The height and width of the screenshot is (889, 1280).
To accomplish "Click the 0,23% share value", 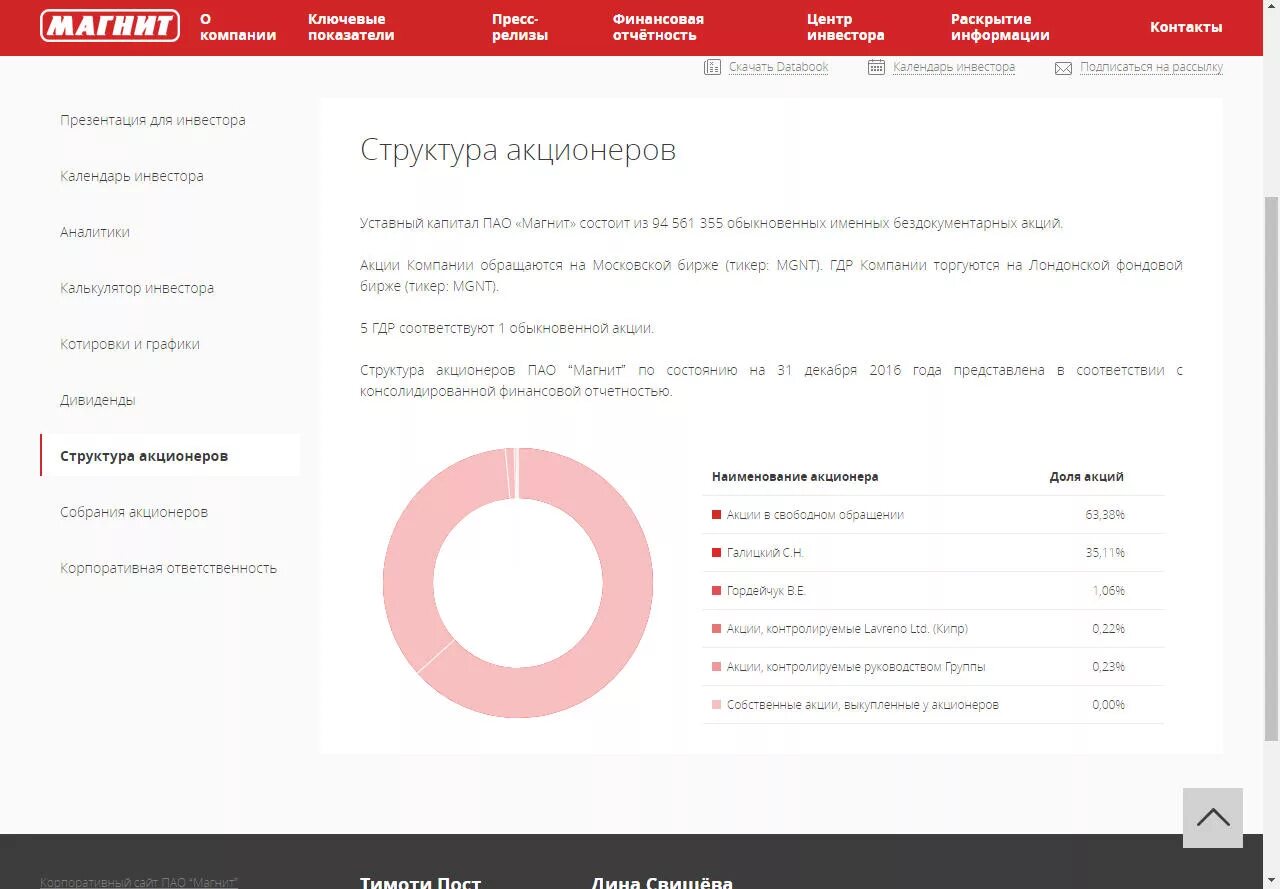I will pos(1108,667).
